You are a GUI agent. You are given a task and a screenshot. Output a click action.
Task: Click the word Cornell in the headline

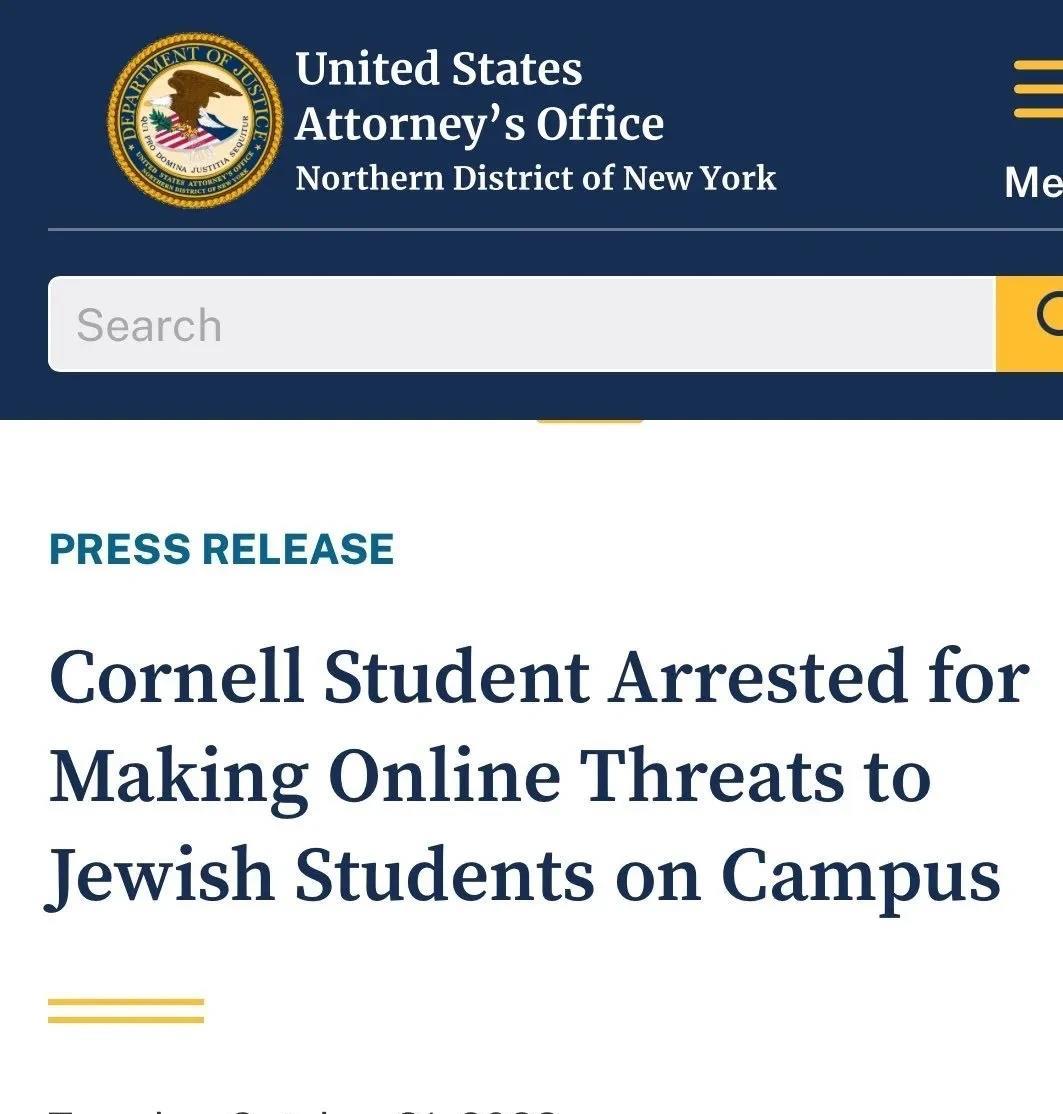(177, 677)
